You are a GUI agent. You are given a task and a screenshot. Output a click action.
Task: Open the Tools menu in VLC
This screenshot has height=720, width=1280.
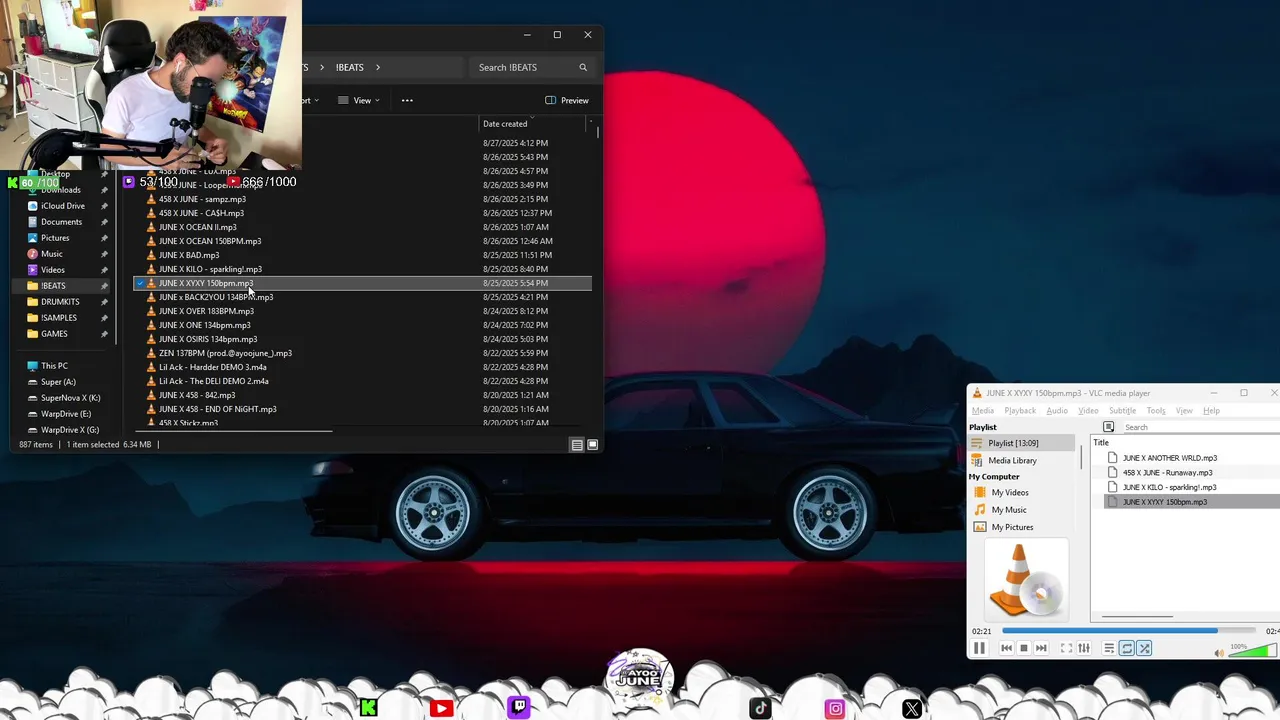click(1156, 411)
